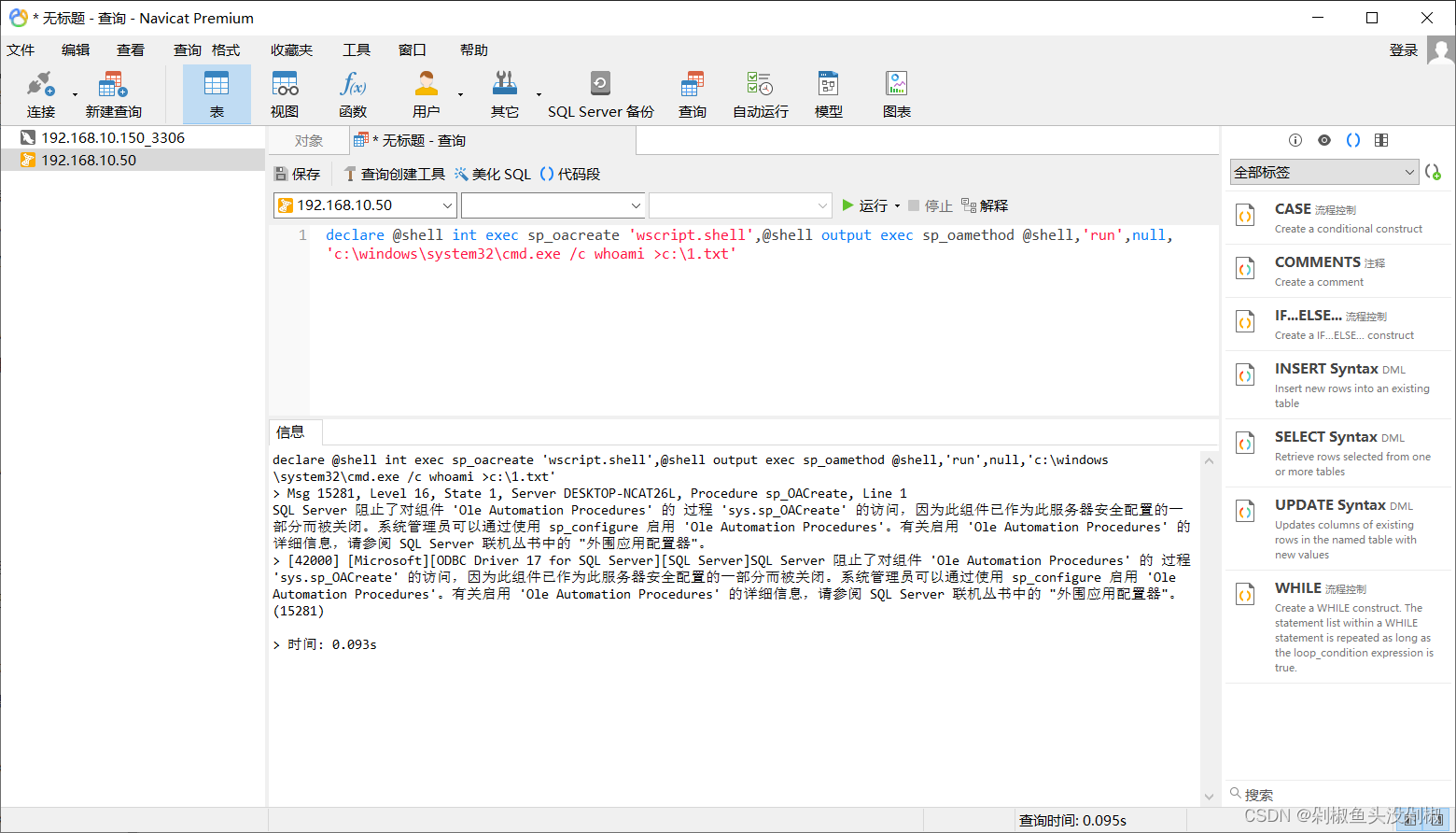Image resolution: width=1456 pixels, height=833 pixels.
Task: Open the Tools (工具) menu
Action: 357,50
